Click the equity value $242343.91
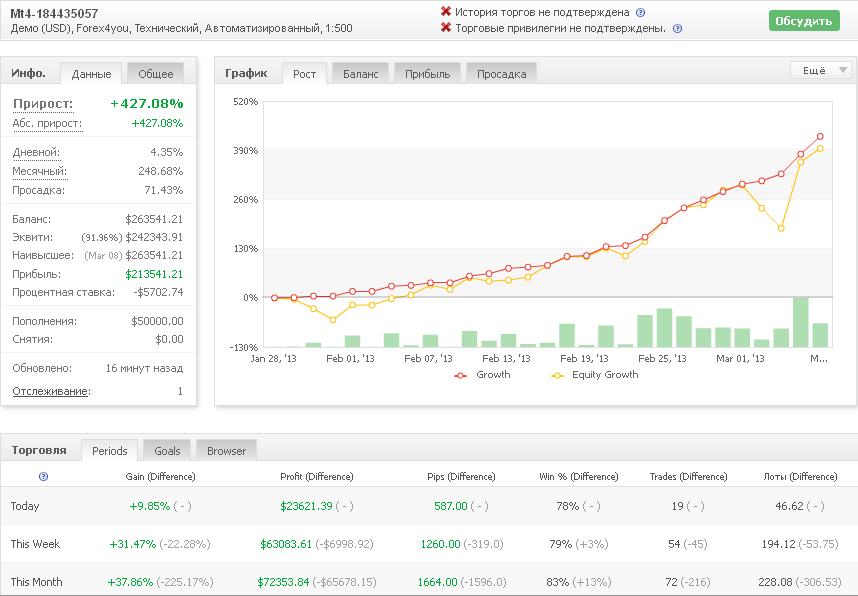The image size is (858, 596). 154,238
